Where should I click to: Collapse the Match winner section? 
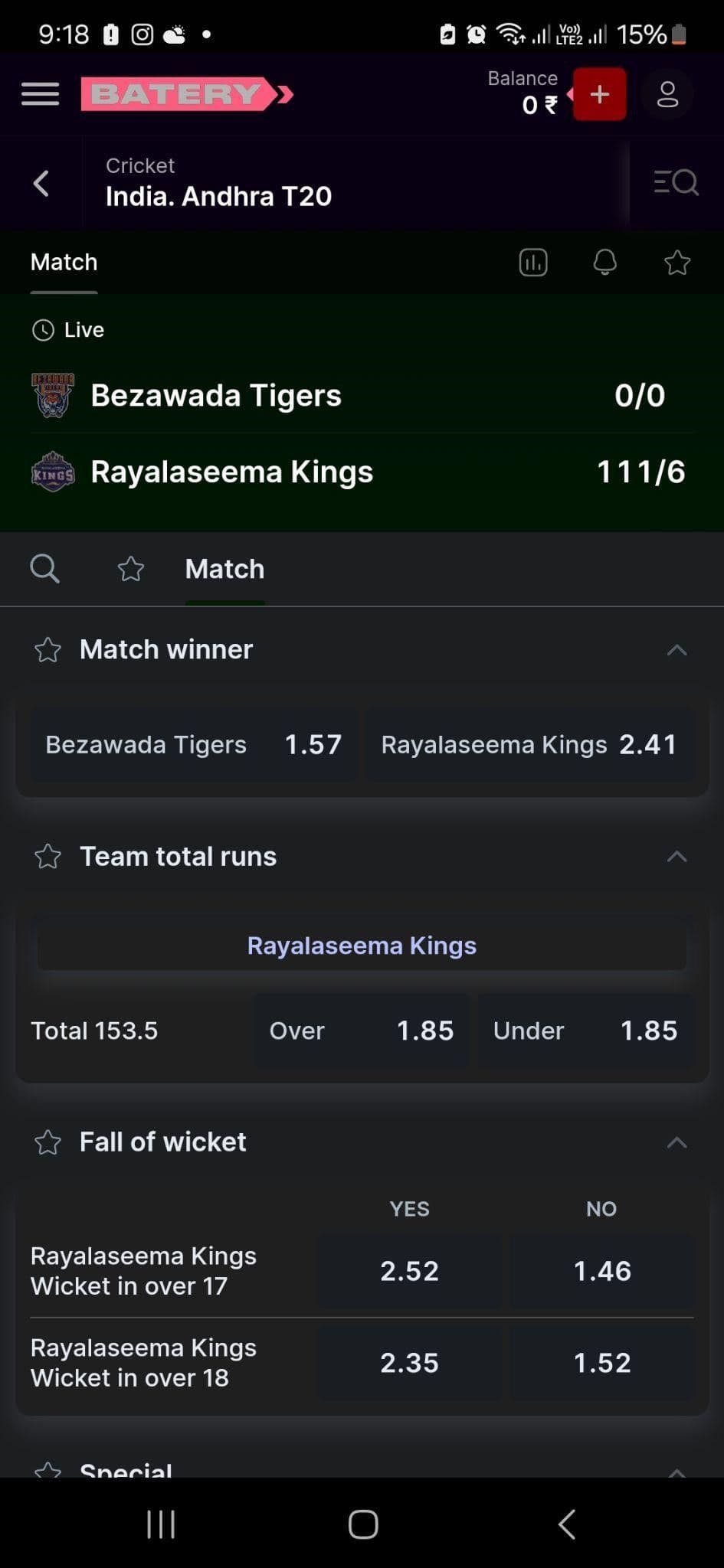(x=676, y=650)
